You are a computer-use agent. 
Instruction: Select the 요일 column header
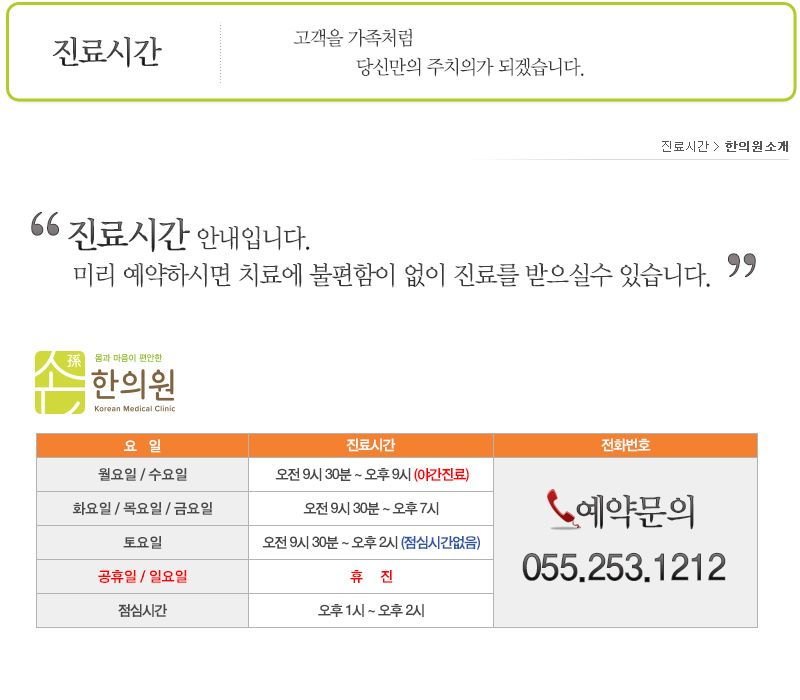pyautogui.click(x=142, y=446)
